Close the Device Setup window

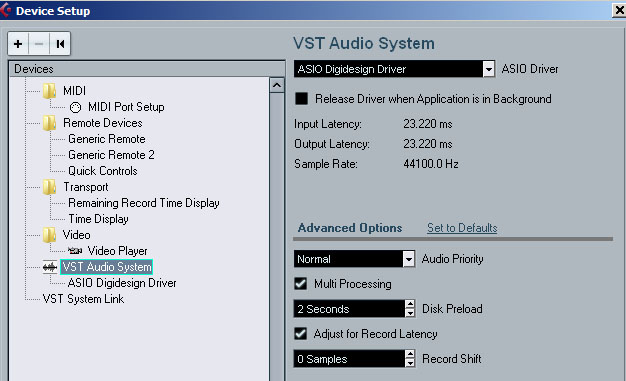tap(620, 10)
